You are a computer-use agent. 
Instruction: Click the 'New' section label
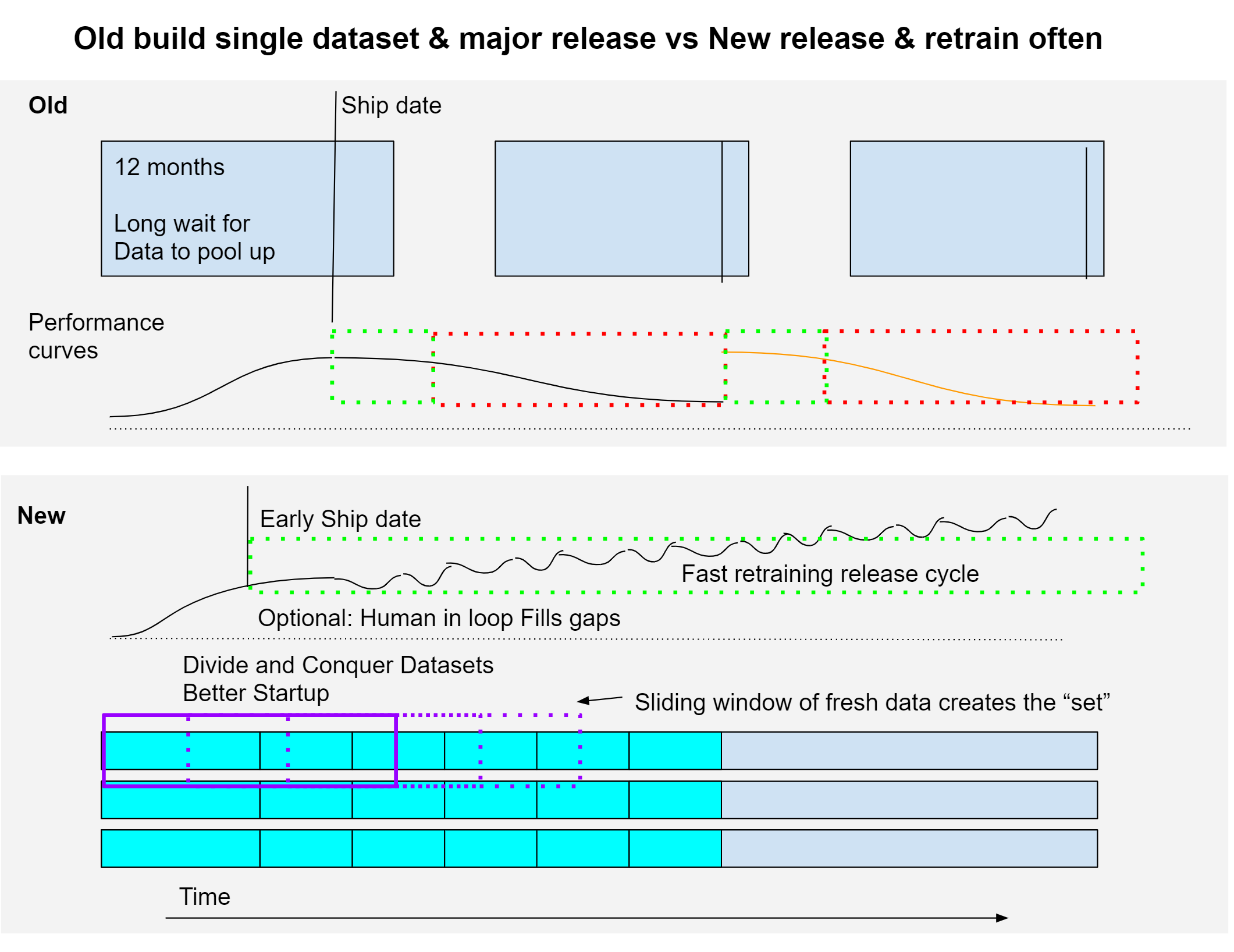pos(41,515)
